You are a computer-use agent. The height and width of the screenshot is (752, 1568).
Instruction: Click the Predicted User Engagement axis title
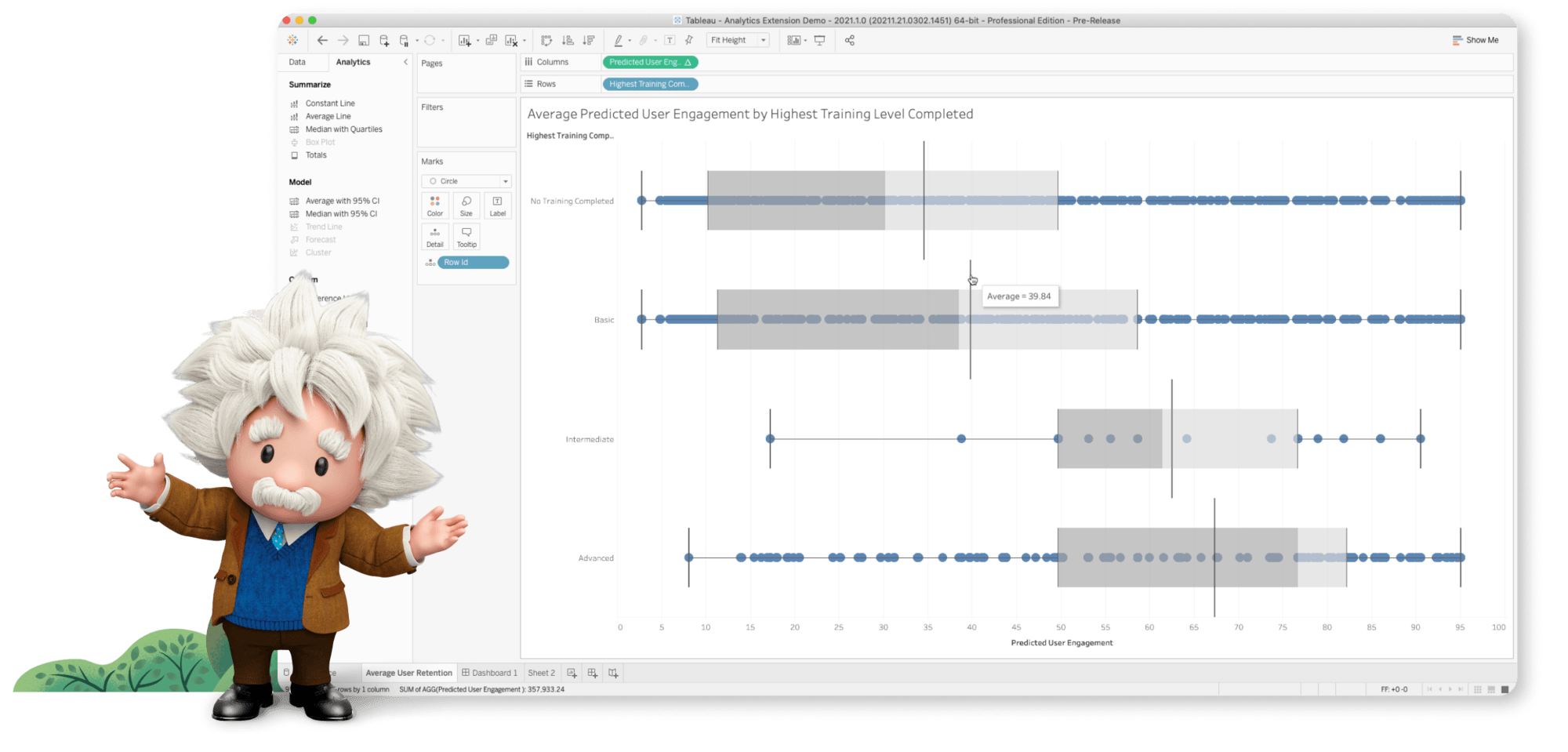click(x=1062, y=643)
